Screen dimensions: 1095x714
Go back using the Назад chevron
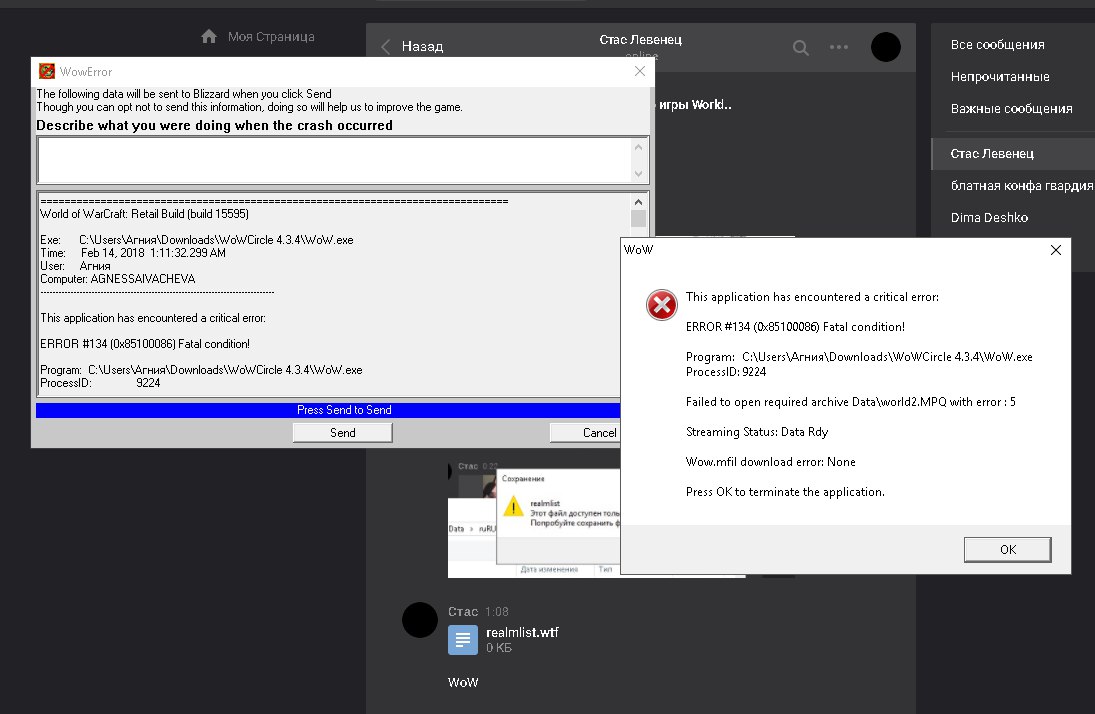(386, 47)
